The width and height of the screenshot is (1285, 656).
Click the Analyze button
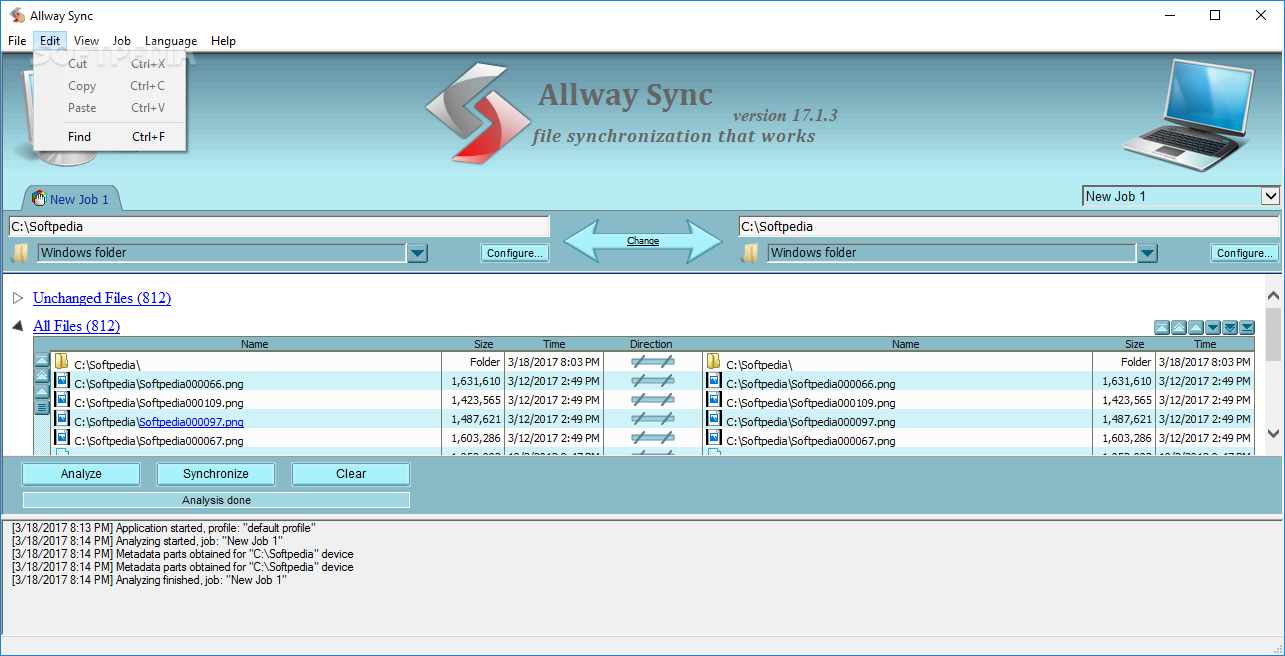(81, 474)
